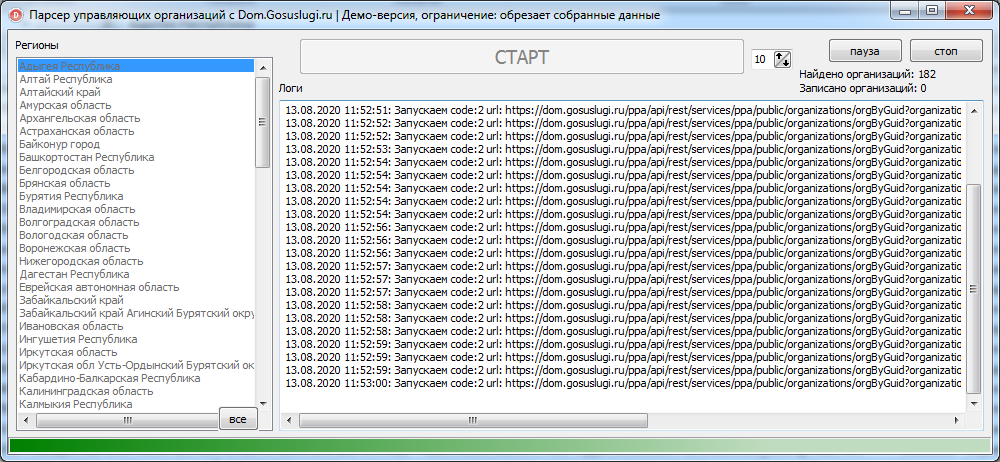Choose Байконур город from the list
The height and width of the screenshot is (462, 1000).
pos(59,144)
